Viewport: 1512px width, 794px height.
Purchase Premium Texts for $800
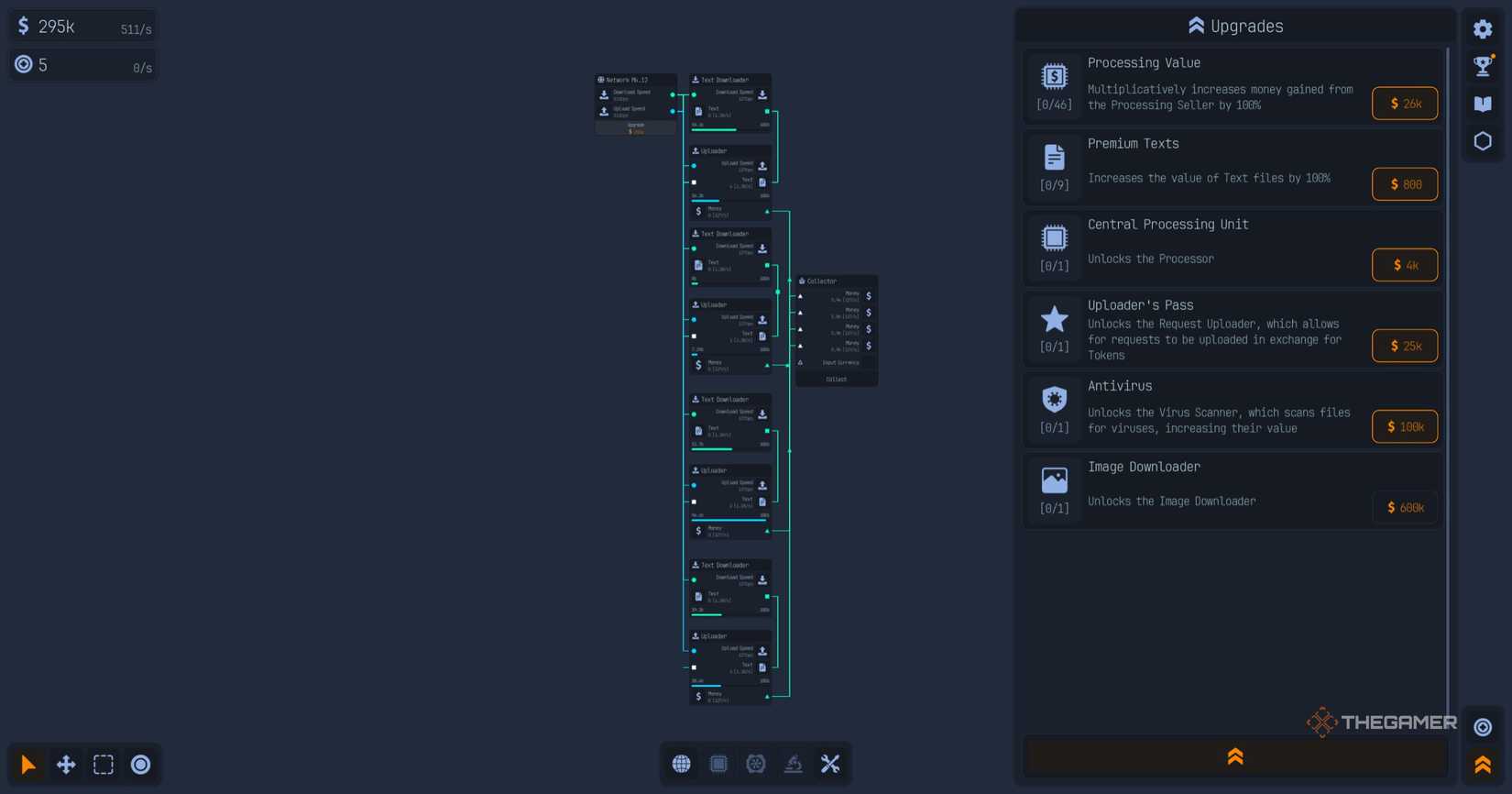pos(1404,184)
